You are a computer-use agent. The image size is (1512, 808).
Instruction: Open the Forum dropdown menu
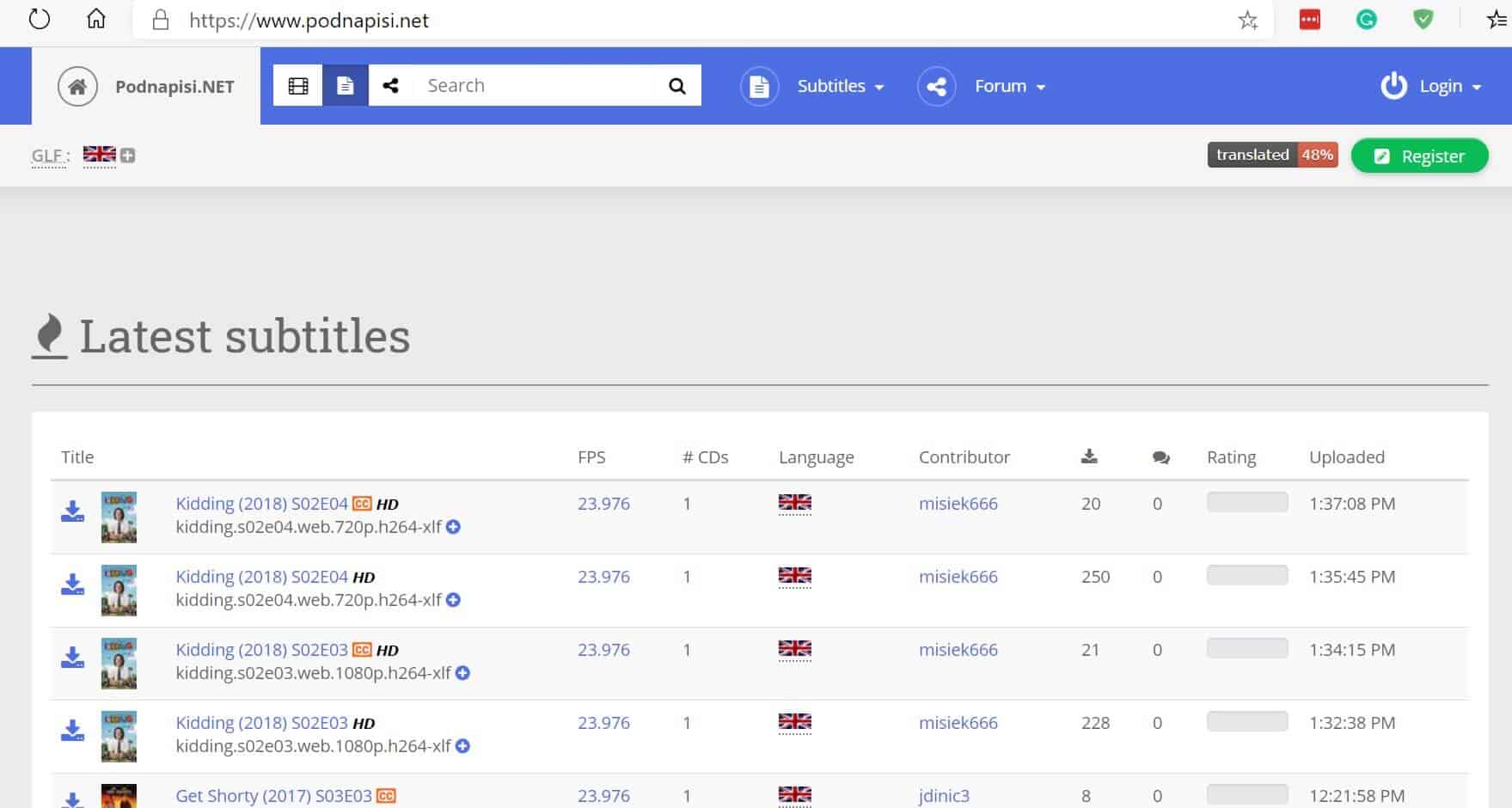(1010, 86)
